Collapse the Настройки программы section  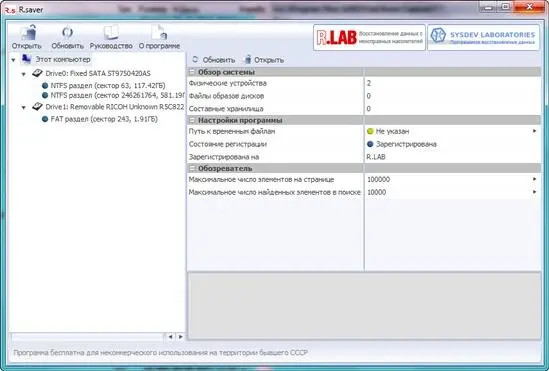coord(192,120)
